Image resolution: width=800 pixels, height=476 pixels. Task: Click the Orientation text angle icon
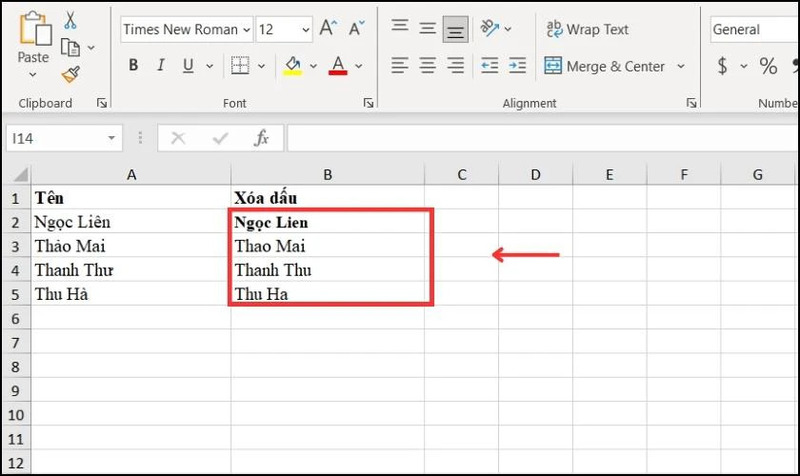pyautogui.click(x=489, y=28)
